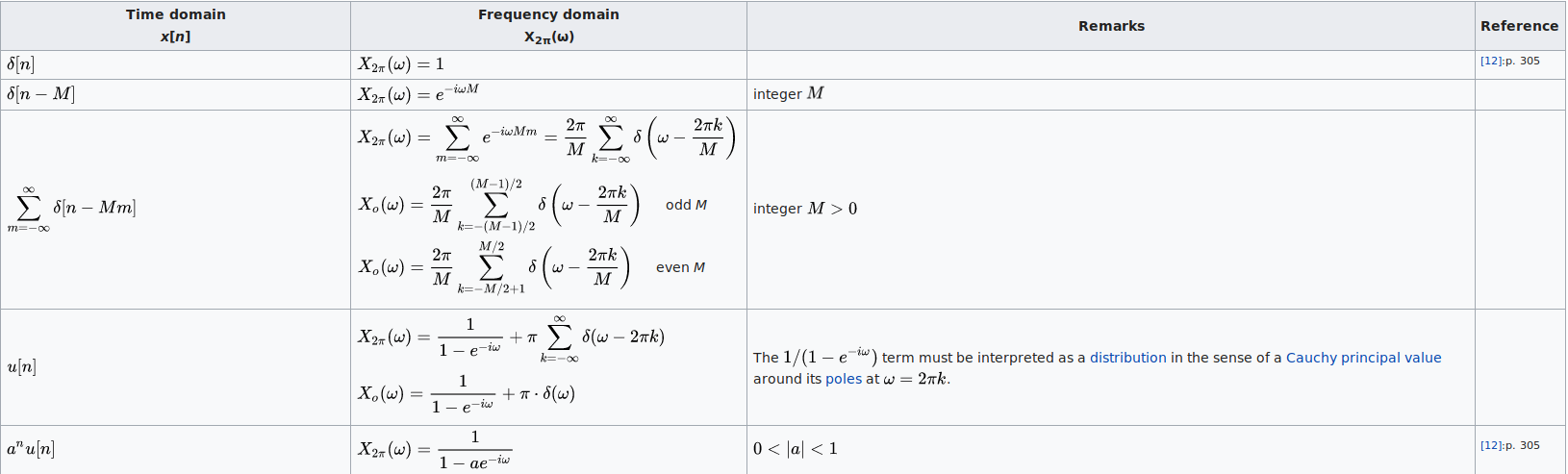
Task: Click the "integer M > 0" remark
Action: click(804, 209)
